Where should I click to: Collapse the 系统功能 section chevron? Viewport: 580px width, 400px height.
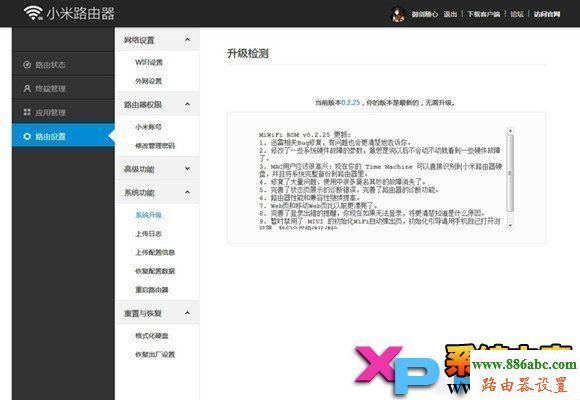tap(188, 192)
